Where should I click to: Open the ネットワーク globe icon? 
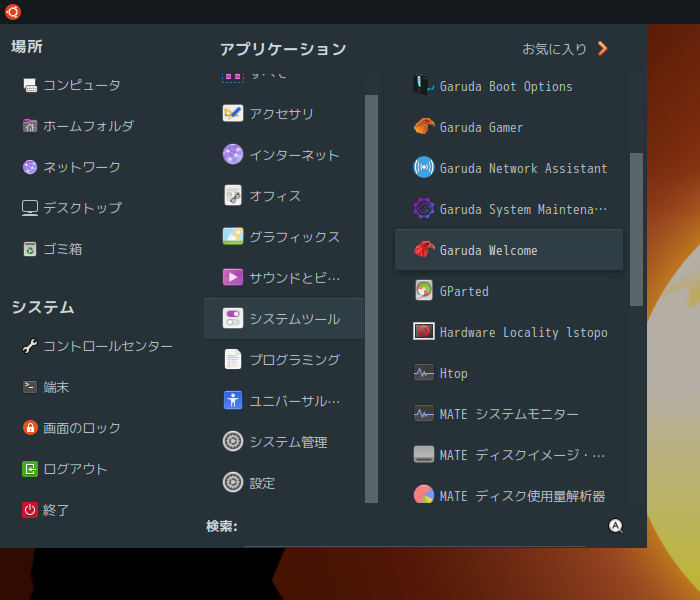pos(30,167)
